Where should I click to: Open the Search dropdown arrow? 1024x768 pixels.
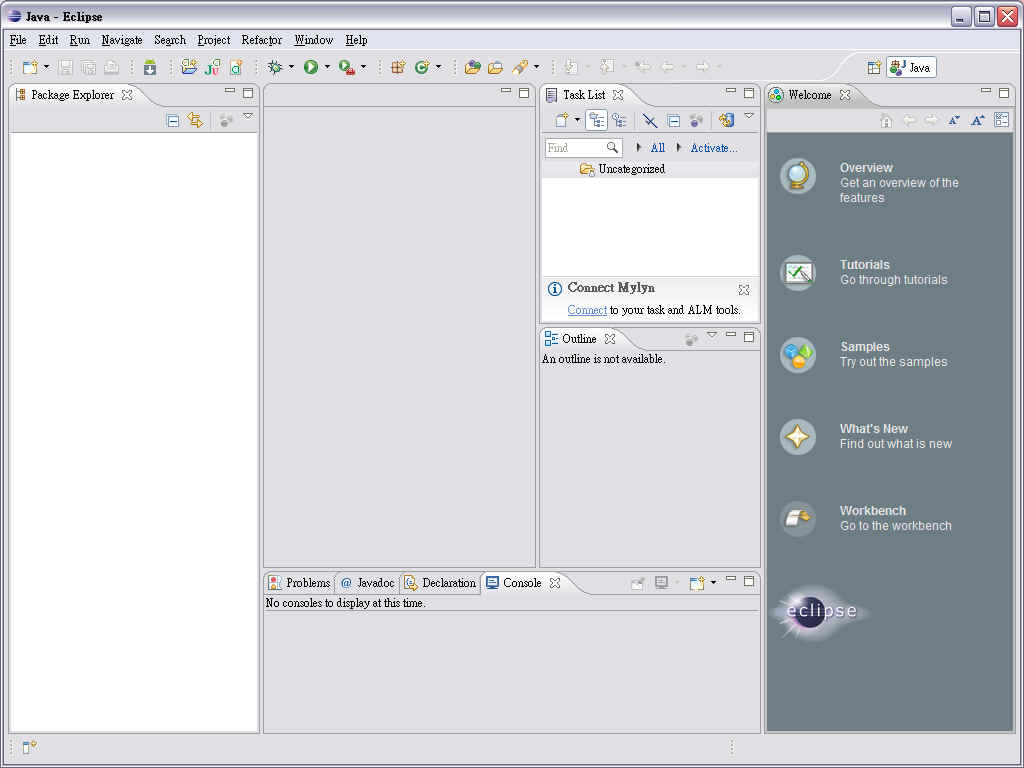(x=537, y=67)
